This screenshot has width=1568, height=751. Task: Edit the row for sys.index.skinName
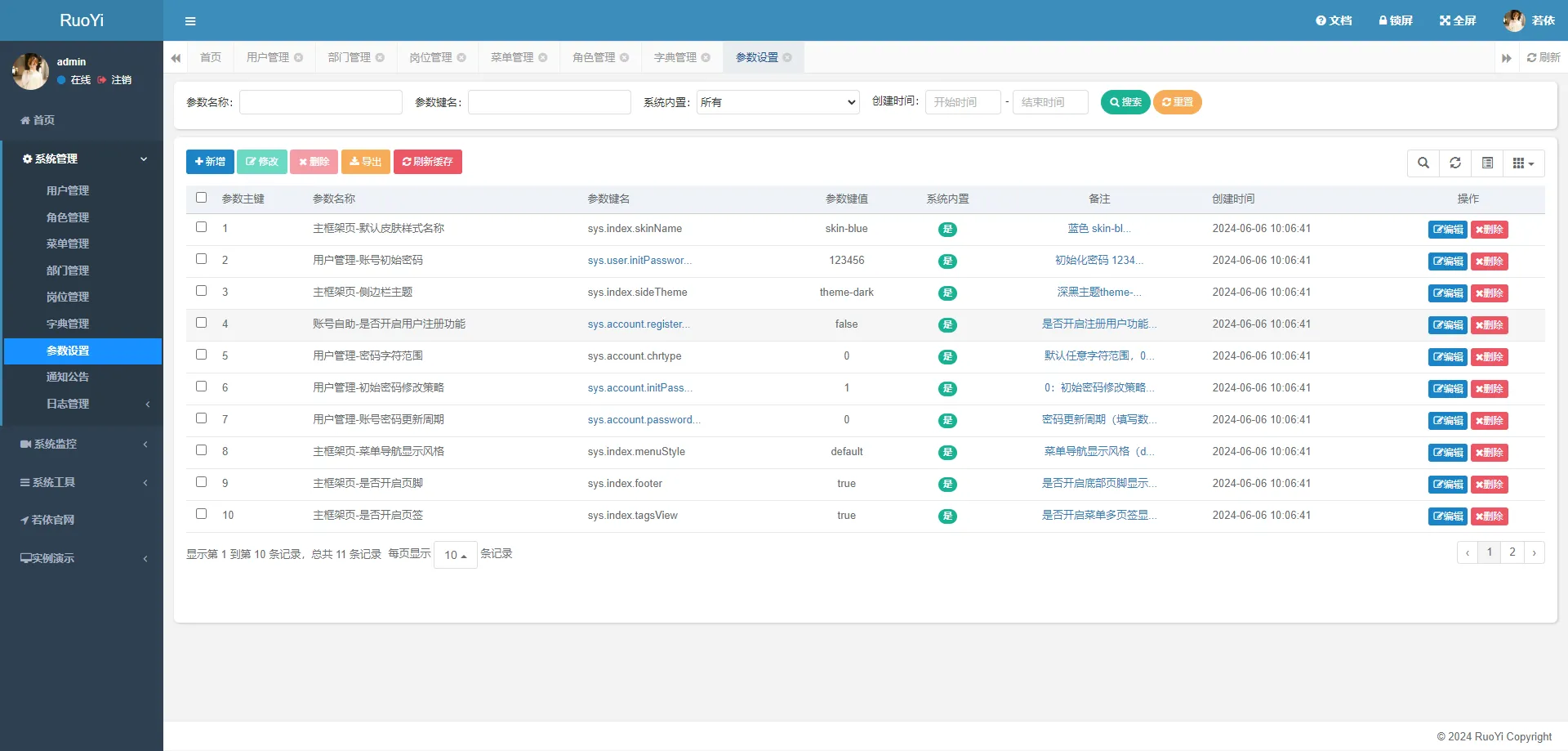(x=1447, y=230)
